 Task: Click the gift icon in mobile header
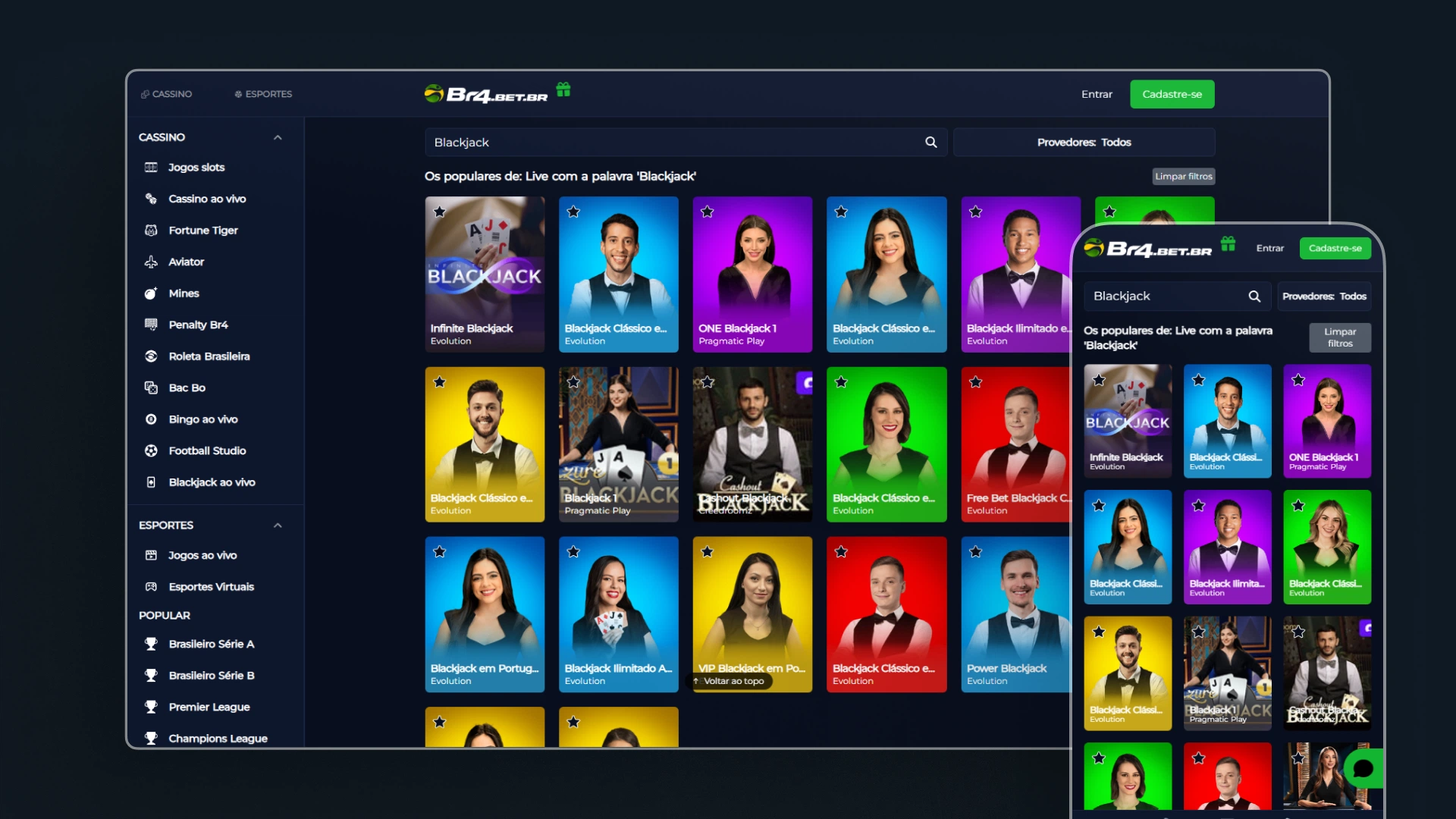(1228, 244)
